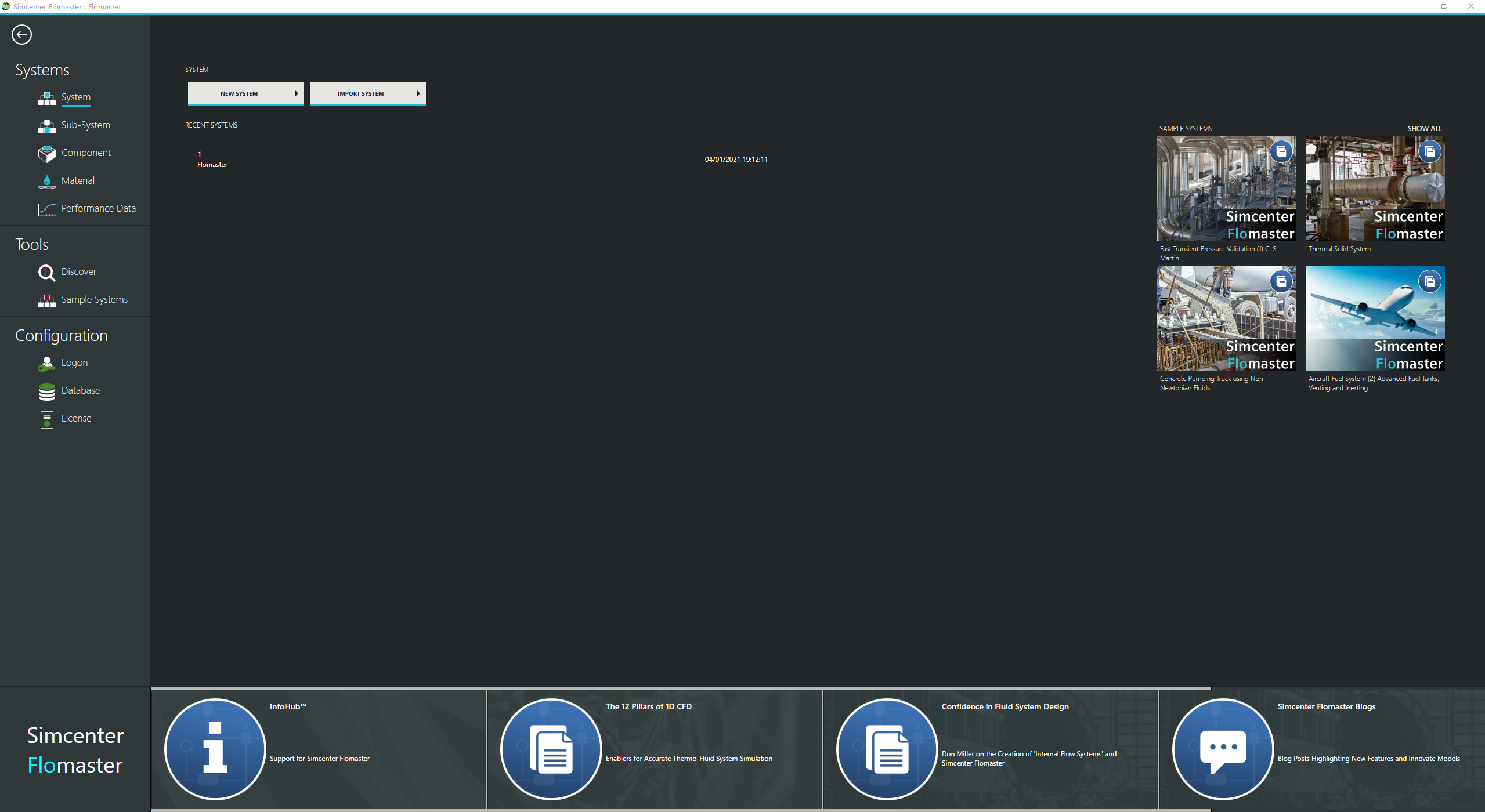Open Aircraft Fuel System sample thumbnail
This screenshot has width=1485, height=812.
[x=1374, y=318]
